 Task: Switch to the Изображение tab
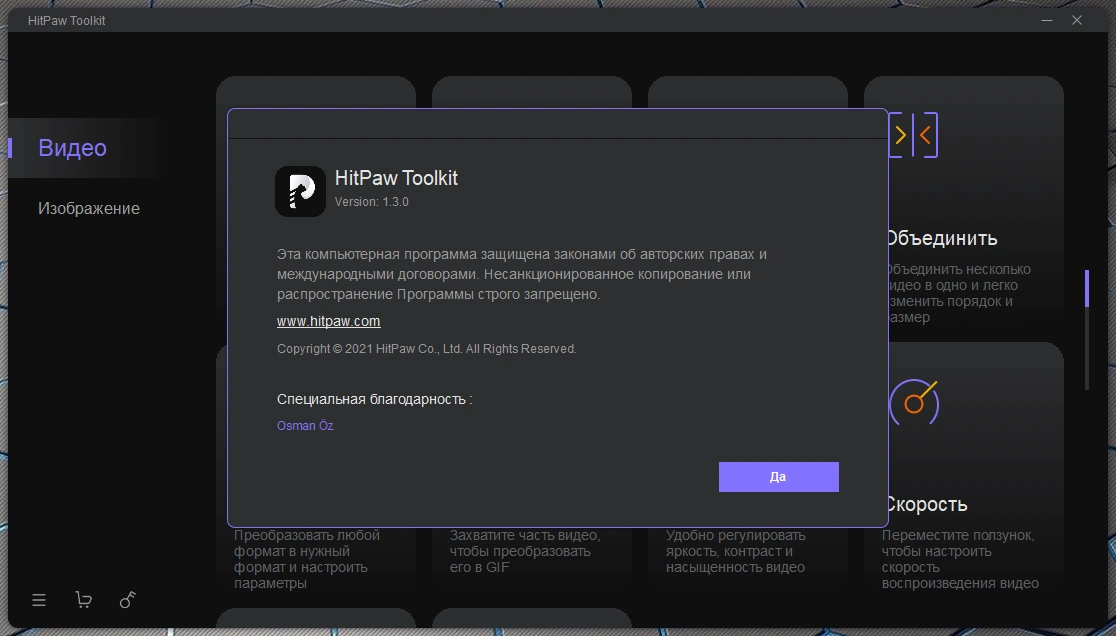89,208
